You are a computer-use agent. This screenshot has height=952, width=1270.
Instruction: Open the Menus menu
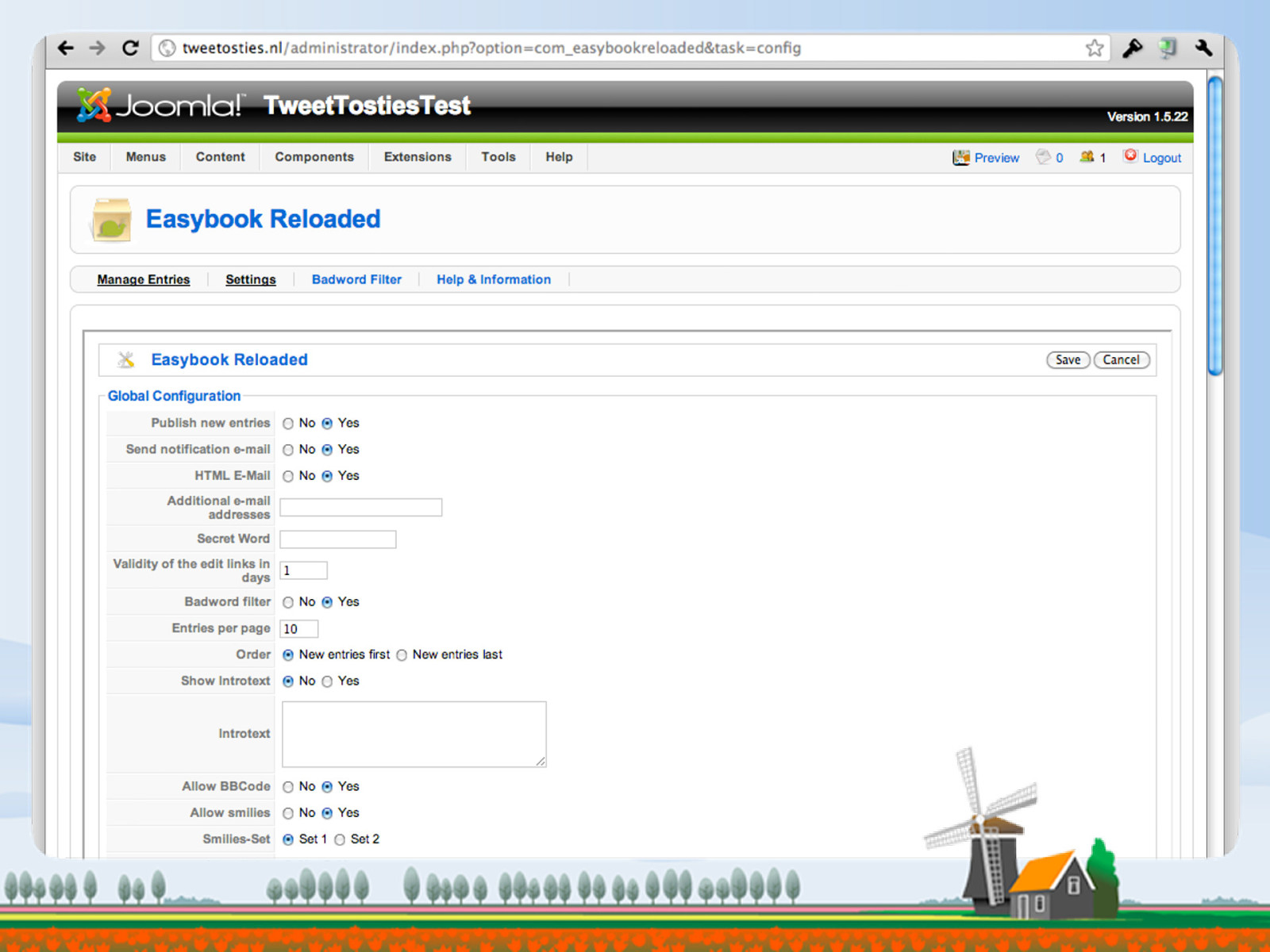pyautogui.click(x=146, y=157)
